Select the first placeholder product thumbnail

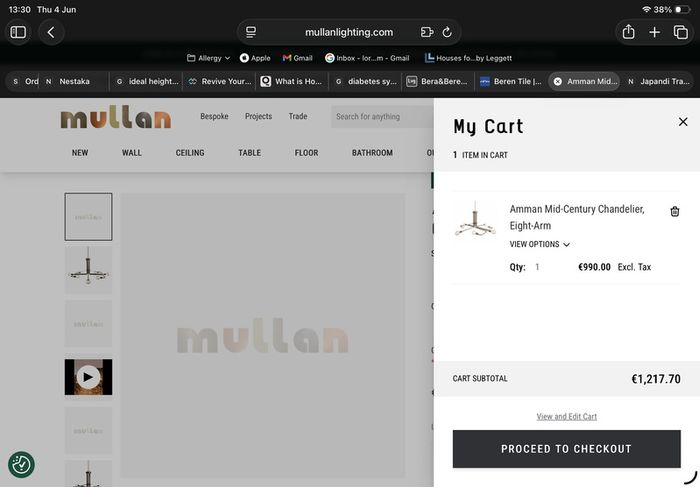click(x=88, y=216)
